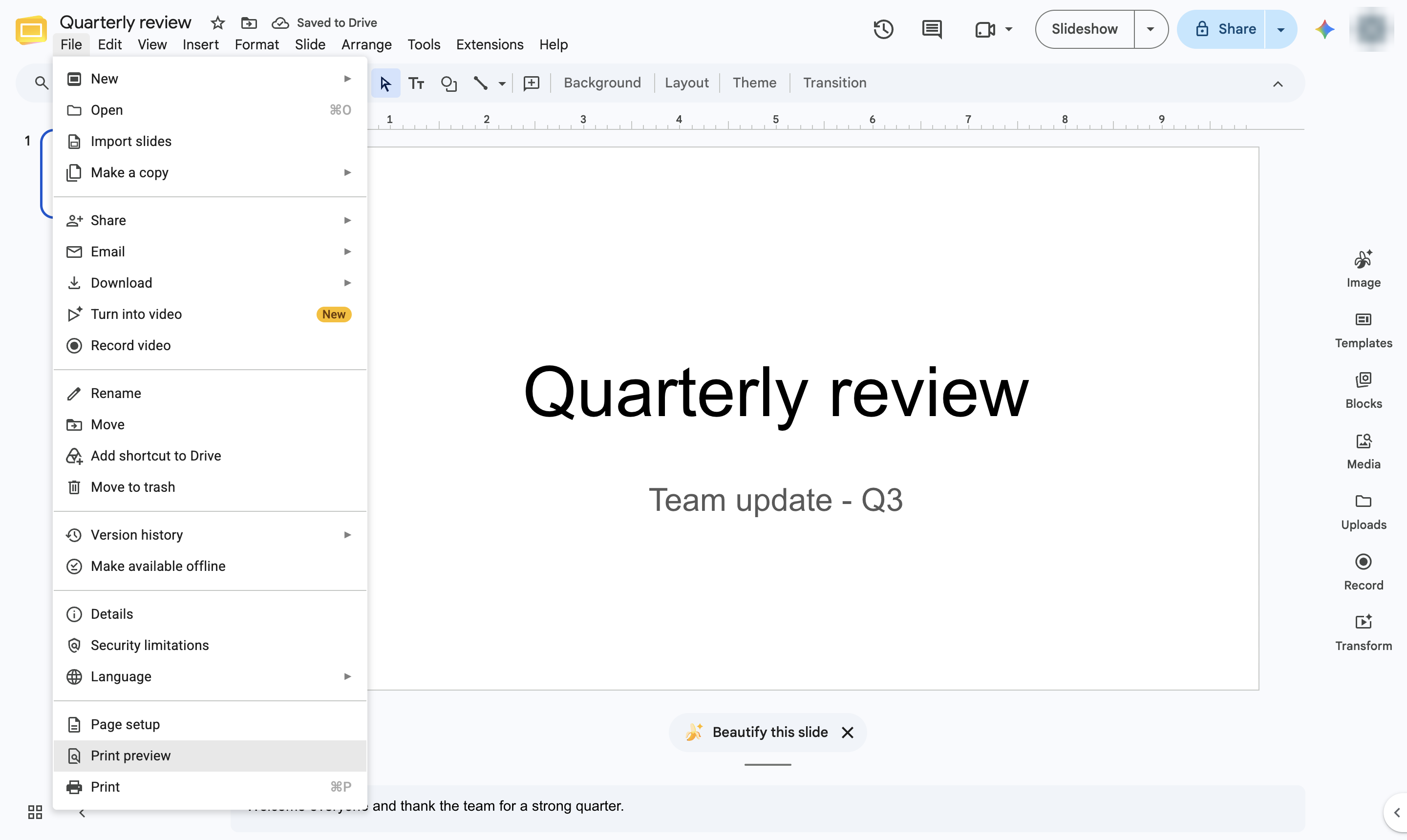Click the move-to-folder icon beside title
1407x840 pixels.
(249, 22)
